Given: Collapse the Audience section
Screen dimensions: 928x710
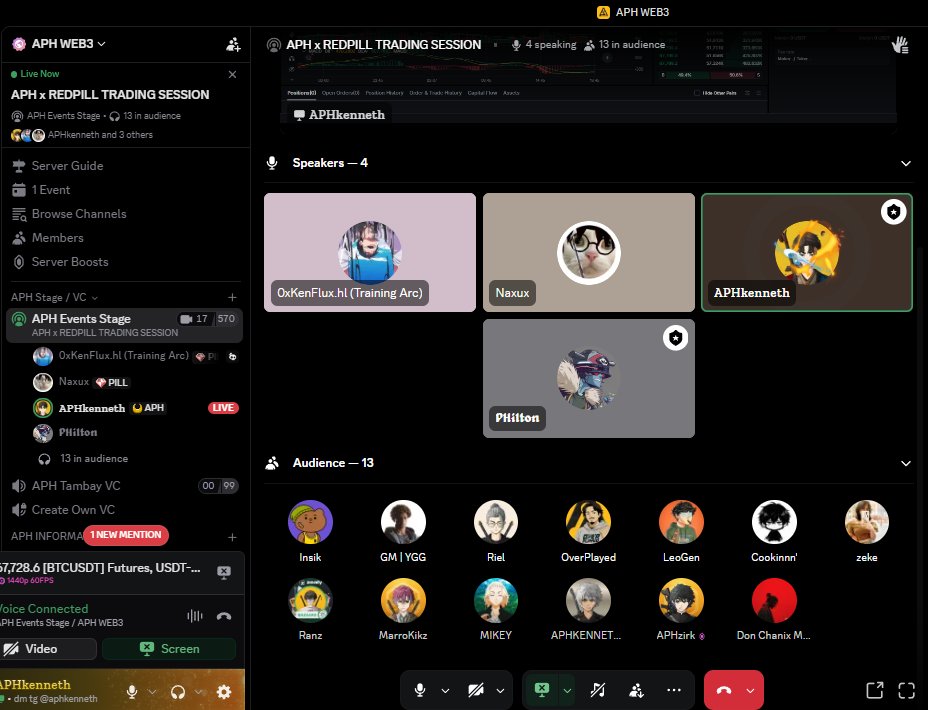Looking at the screenshot, I should coord(906,463).
